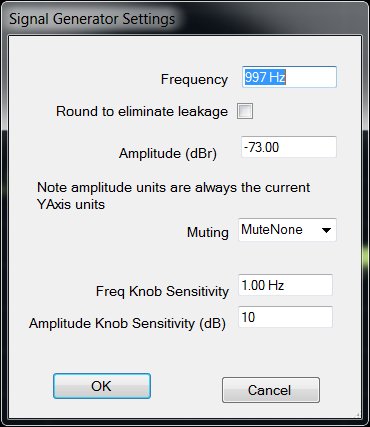
Task: Enable Round to eliminate leakage checkbox
Action: coord(245,111)
